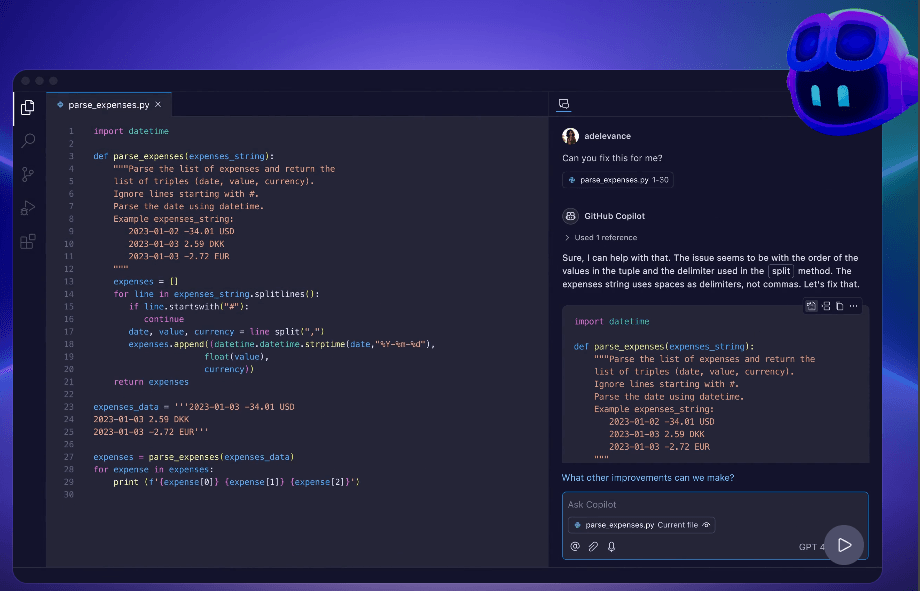Close the parse_expenses.py tab
This screenshot has width=920, height=591.
159,104
